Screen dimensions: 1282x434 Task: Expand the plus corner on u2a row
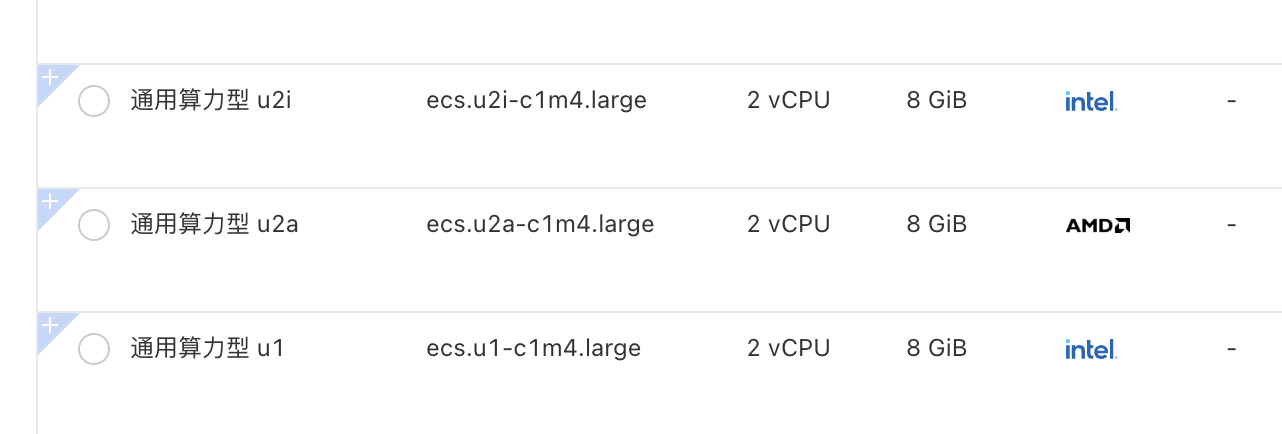(50, 202)
